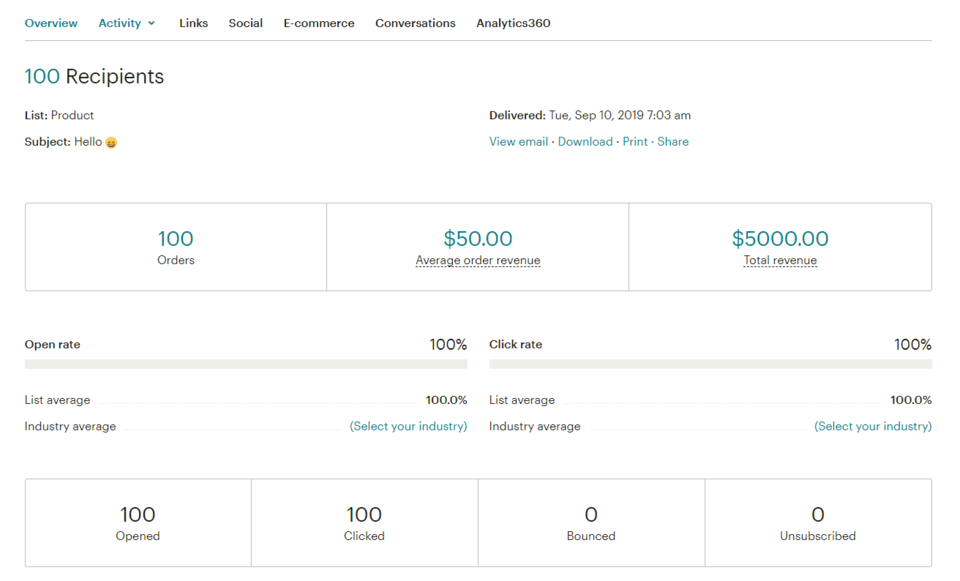Viewport: 960px width, 581px height.
Task: Select the E-commerce tab
Action: pyautogui.click(x=318, y=23)
